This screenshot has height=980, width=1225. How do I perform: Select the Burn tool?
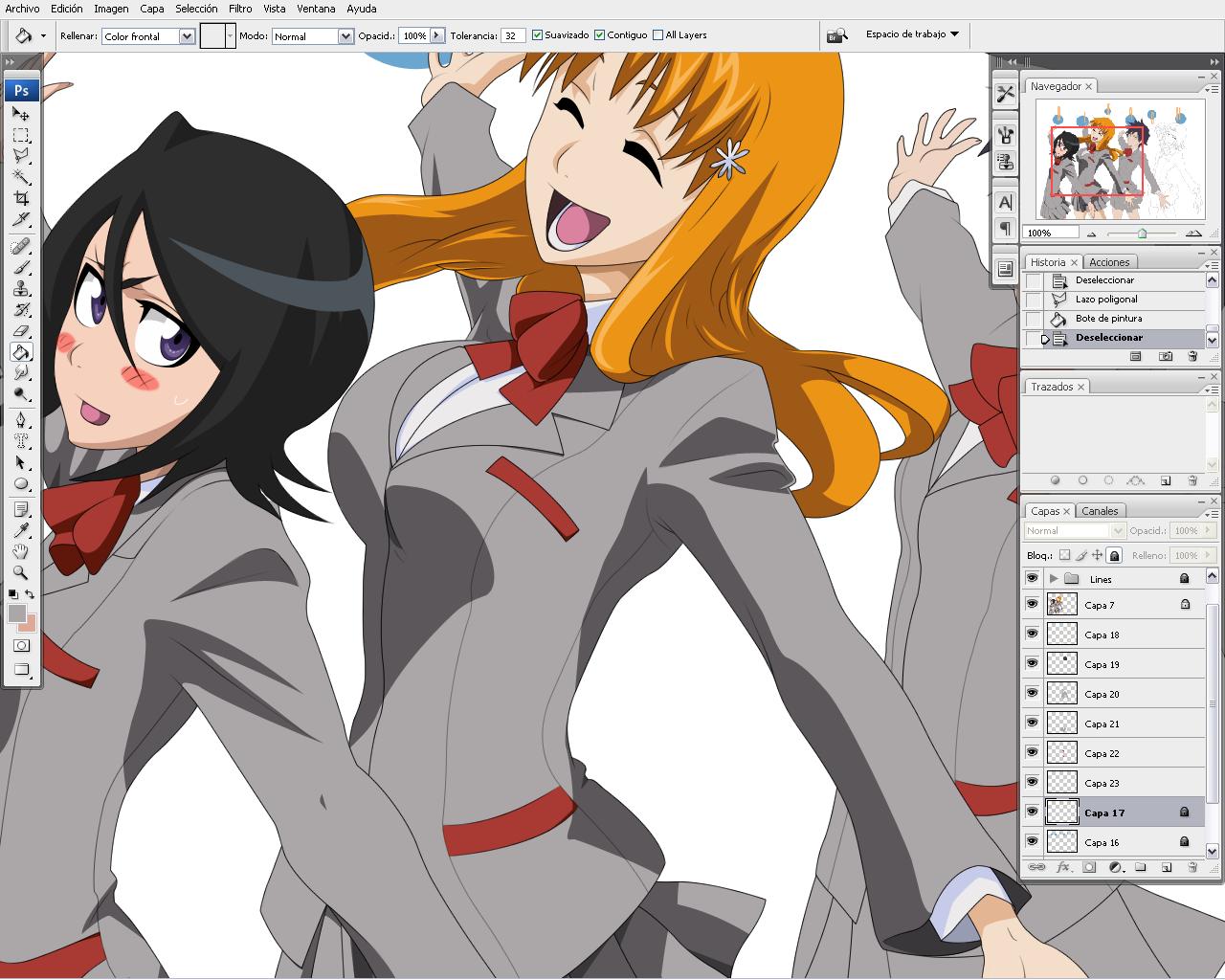tap(21, 393)
